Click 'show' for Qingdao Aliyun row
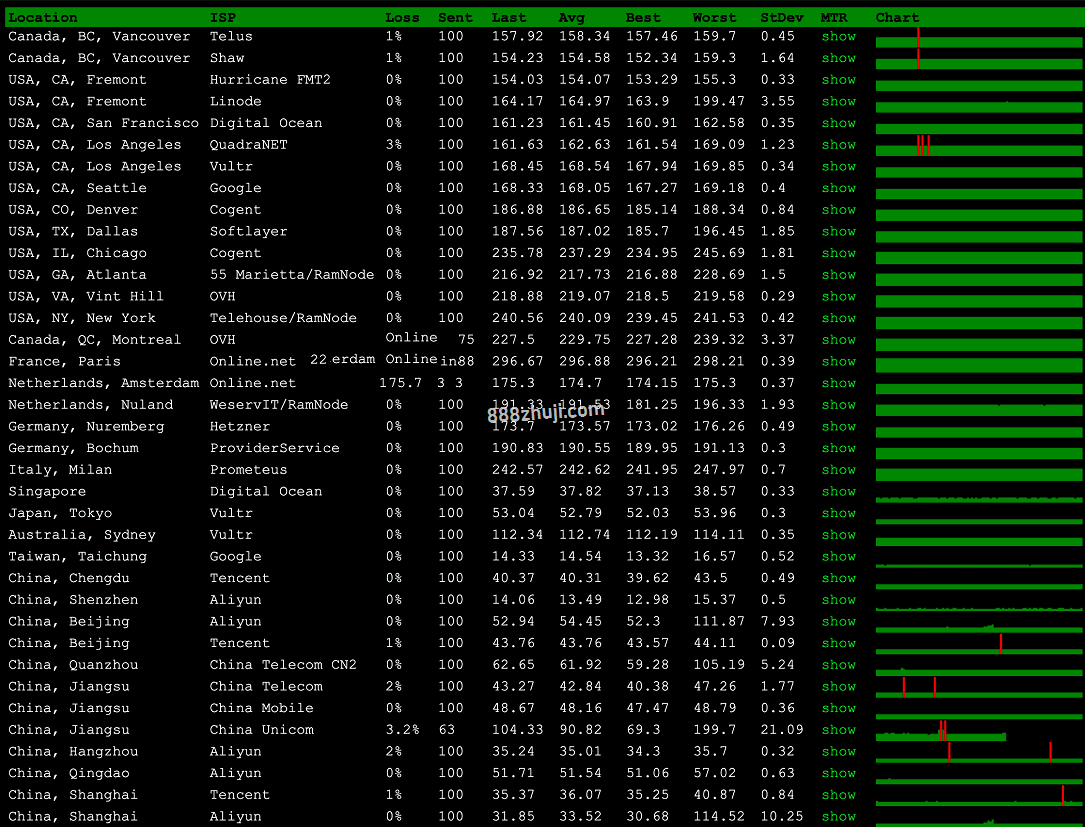 [x=839, y=774]
